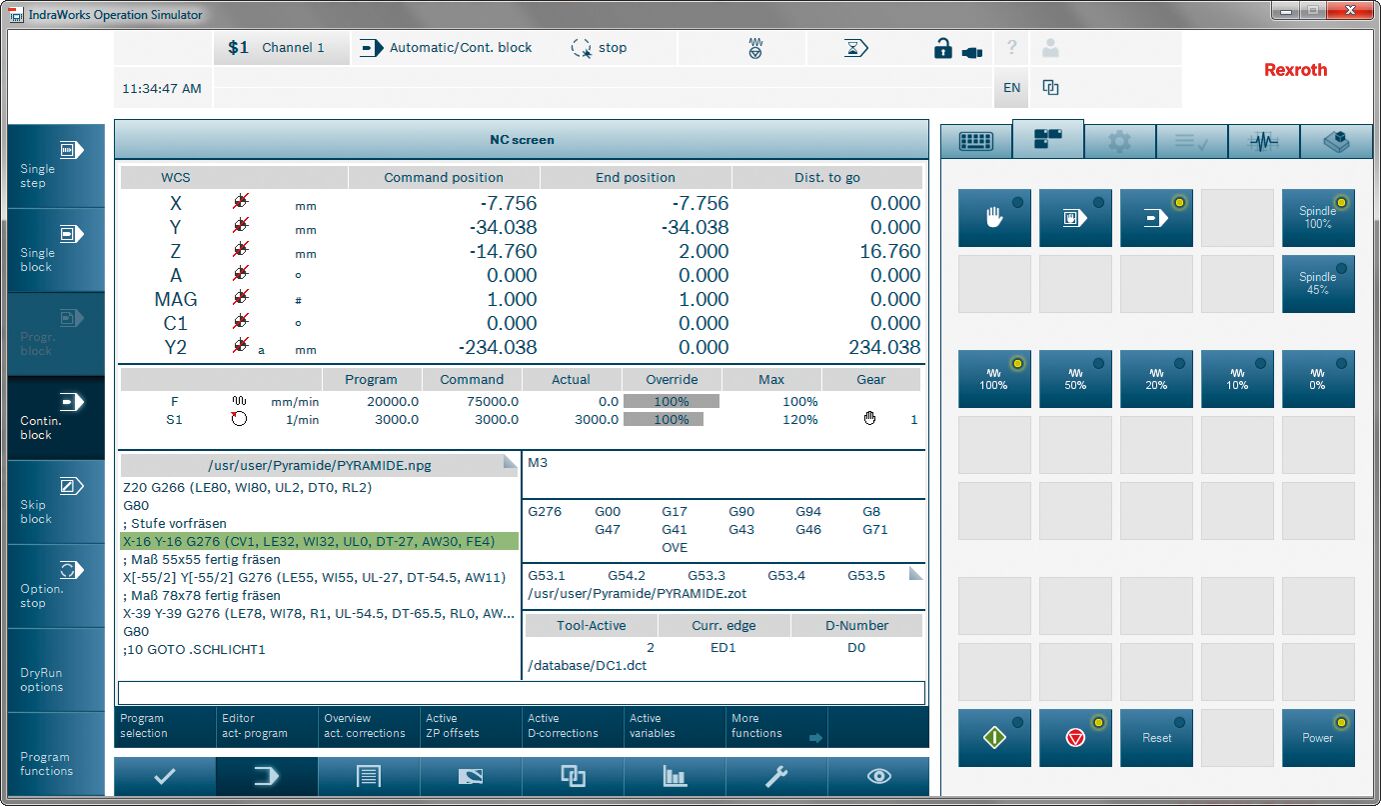Image resolution: width=1381 pixels, height=806 pixels.
Task: Select the oscilloscope waveform tab icon
Action: coord(1263,142)
